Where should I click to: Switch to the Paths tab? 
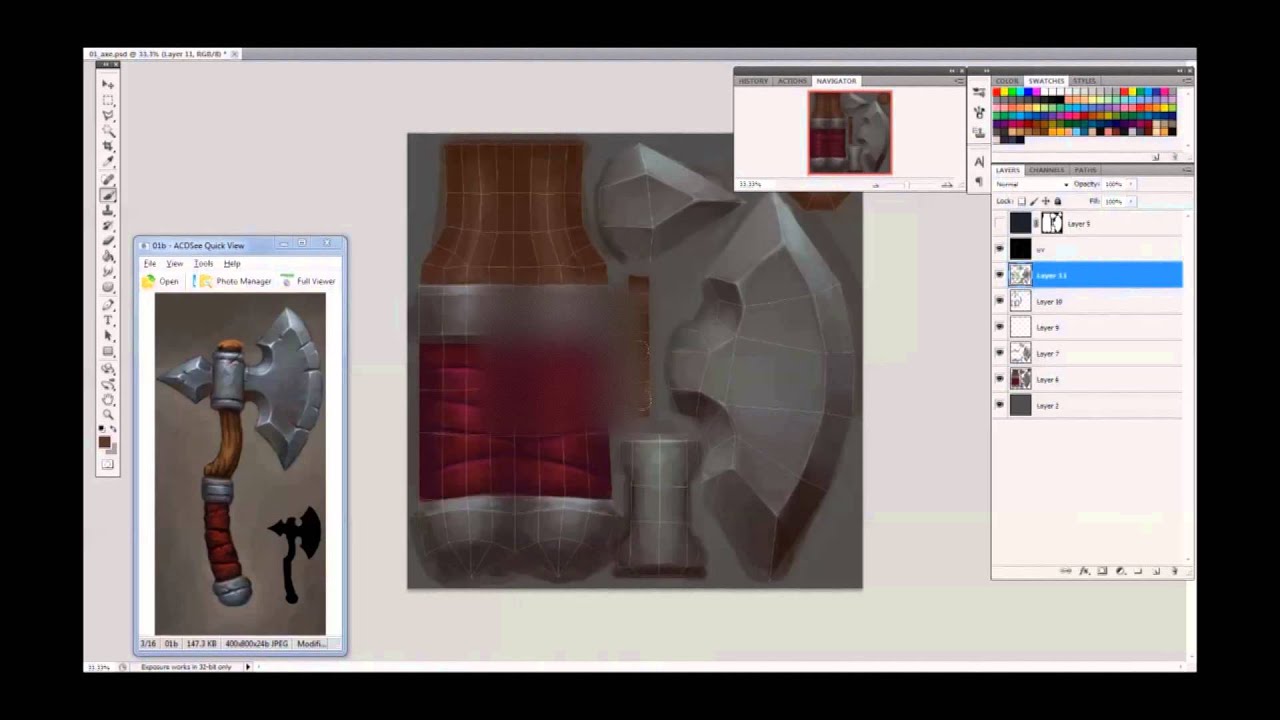point(1086,170)
